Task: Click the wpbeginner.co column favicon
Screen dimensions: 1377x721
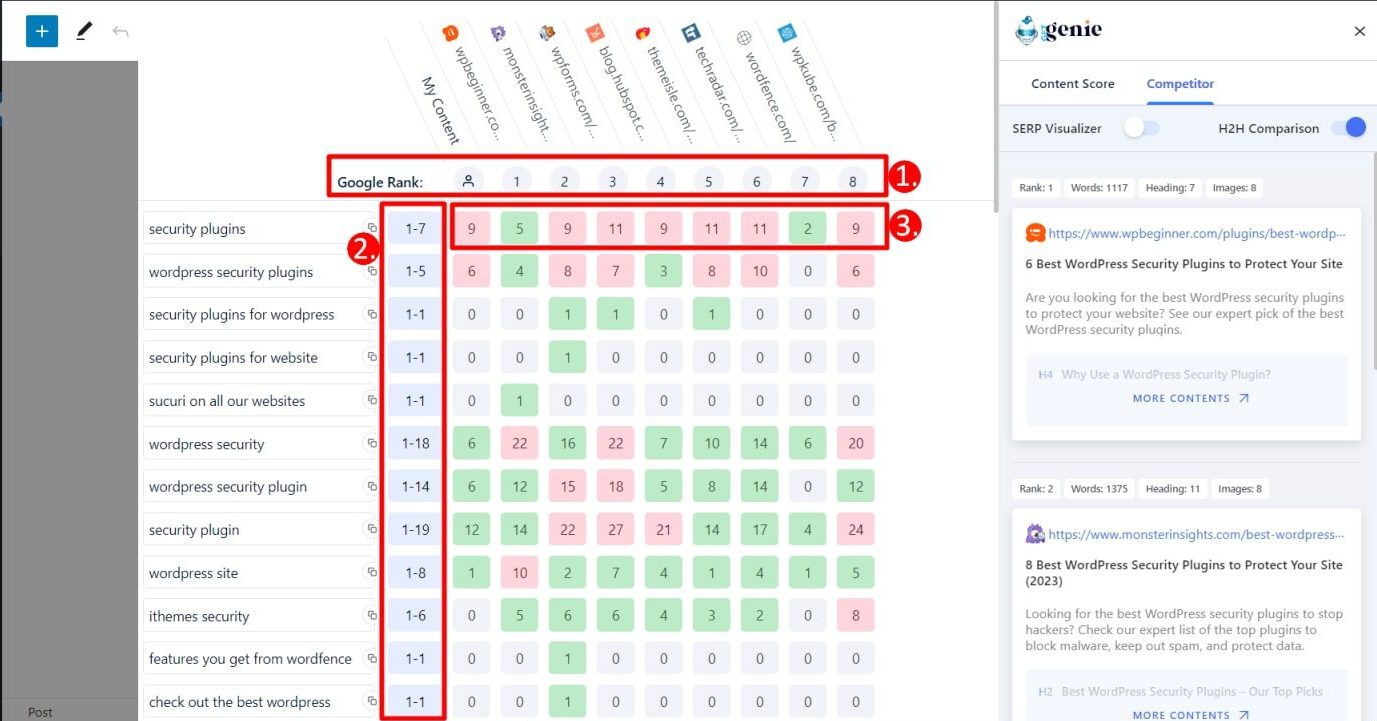Action: click(x=450, y=33)
